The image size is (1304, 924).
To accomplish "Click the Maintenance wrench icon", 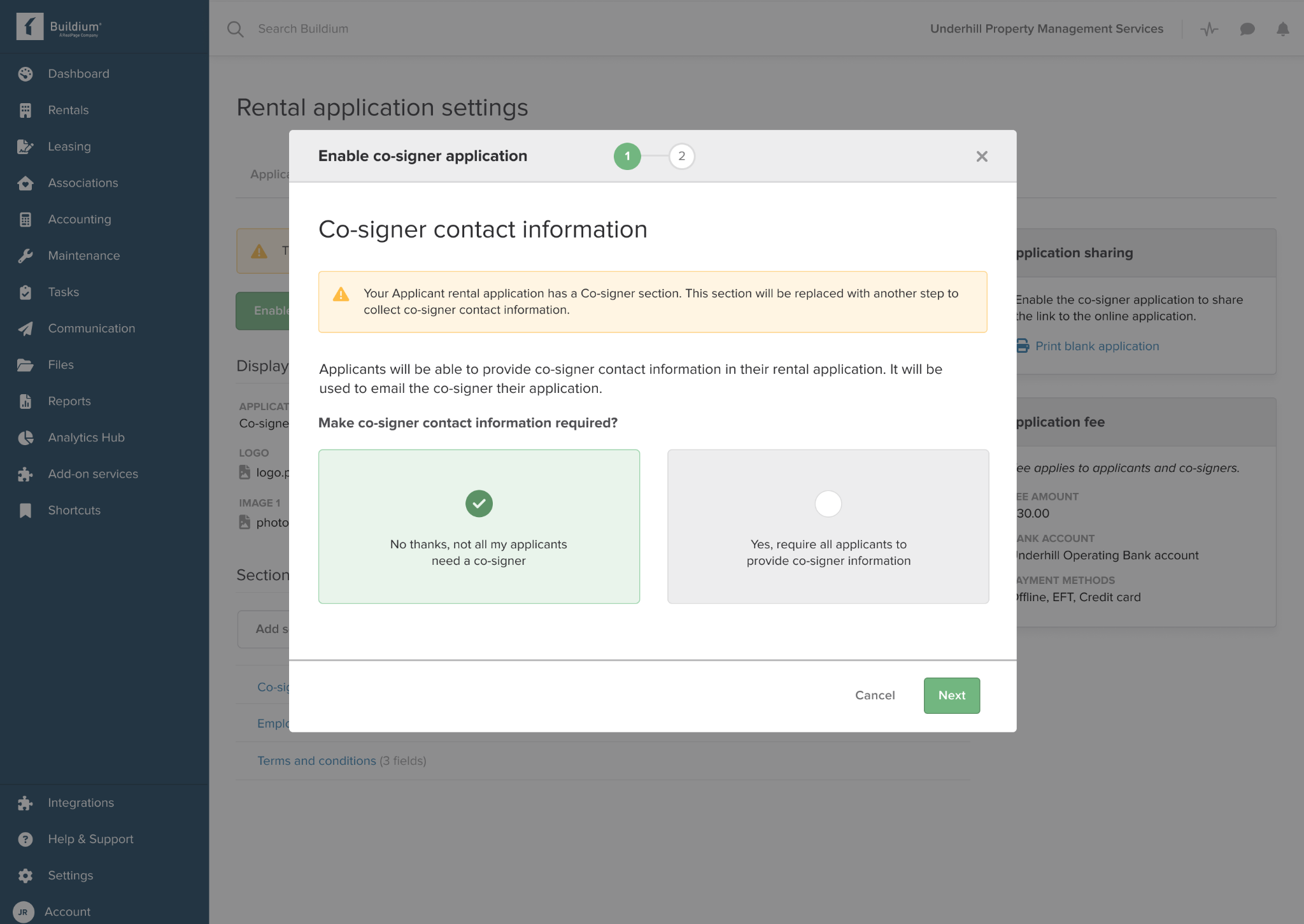I will (25, 256).
